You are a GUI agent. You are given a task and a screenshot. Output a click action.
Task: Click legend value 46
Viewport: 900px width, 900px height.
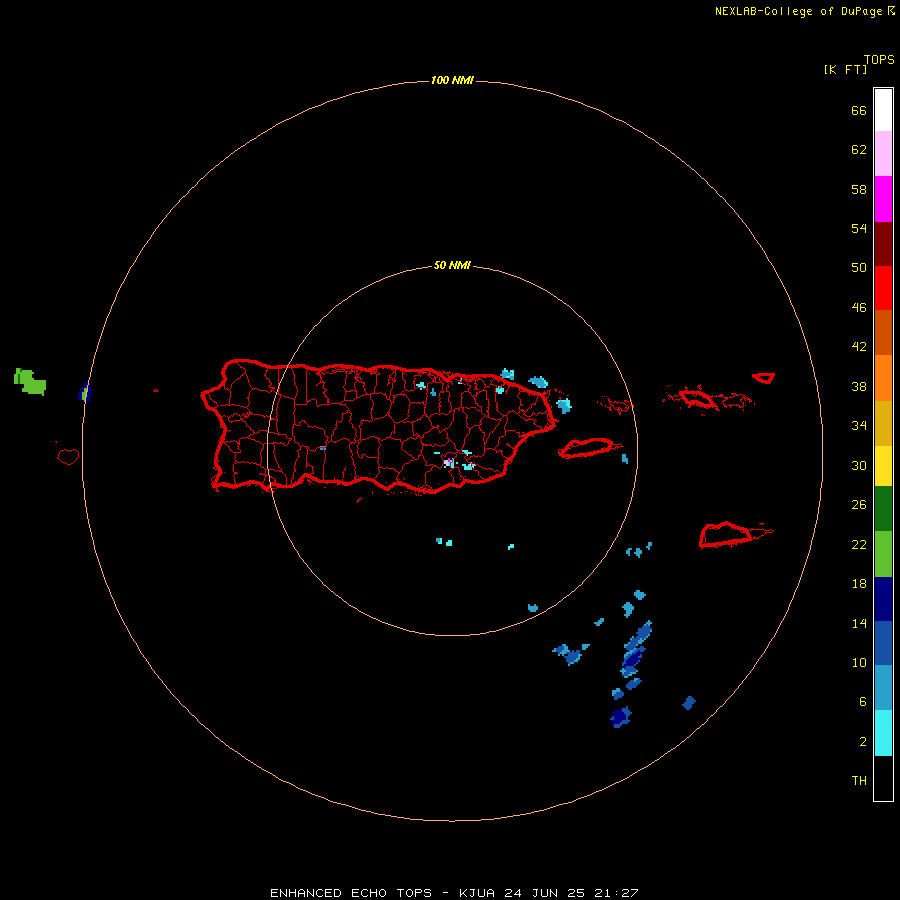tap(859, 307)
